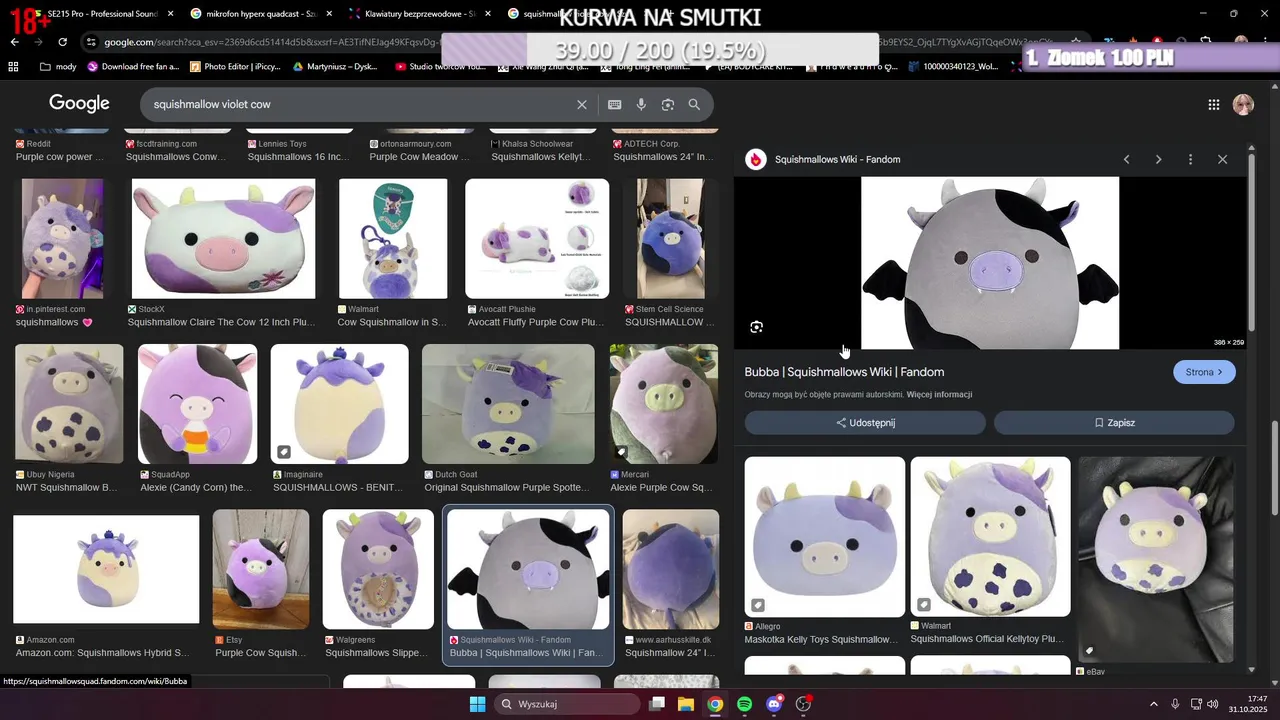Open Walmart cow squishmallow clip thumbnail
This screenshot has width=1280, height=720.
(x=393, y=239)
